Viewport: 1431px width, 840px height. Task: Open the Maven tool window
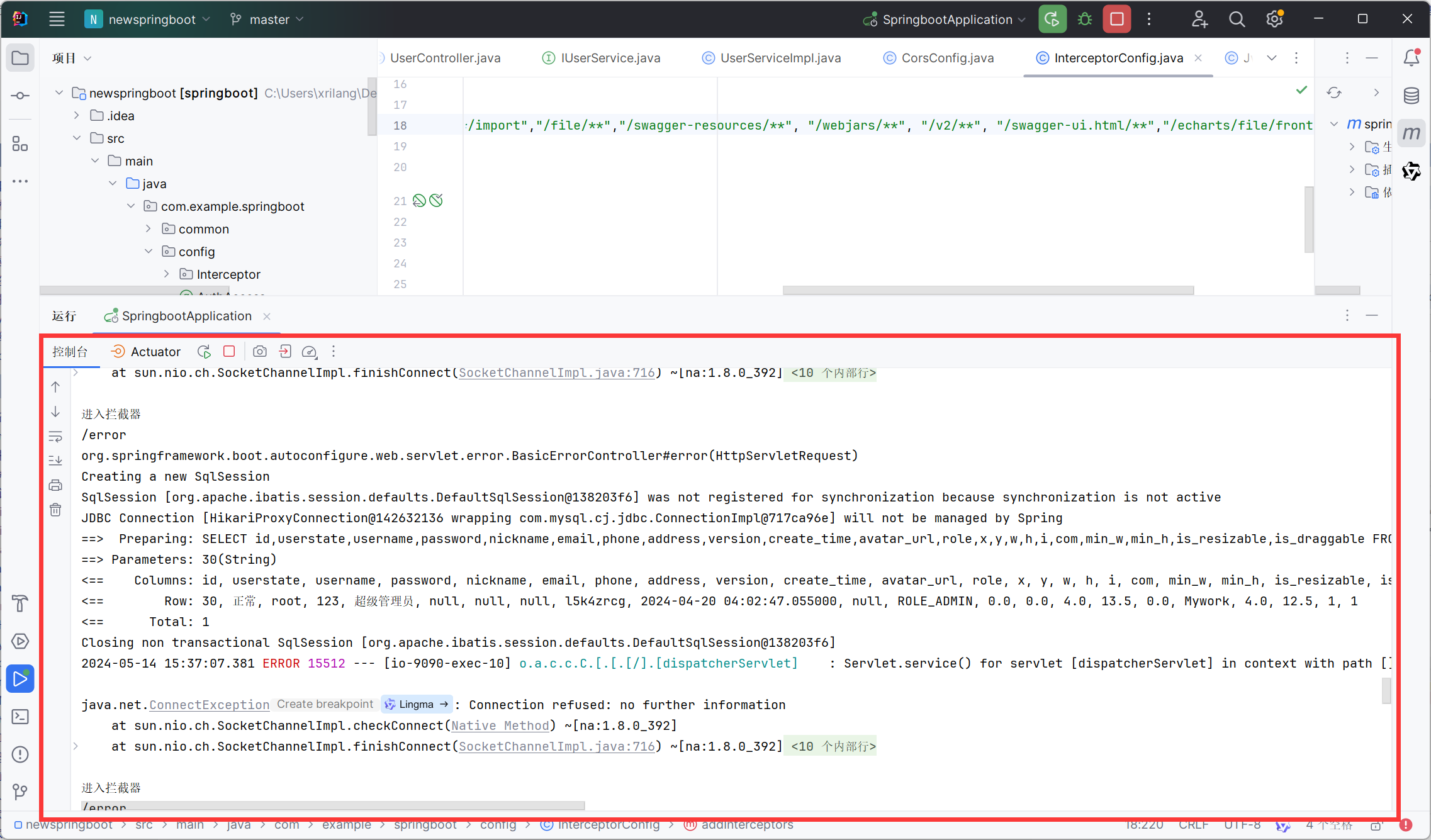[x=1411, y=133]
